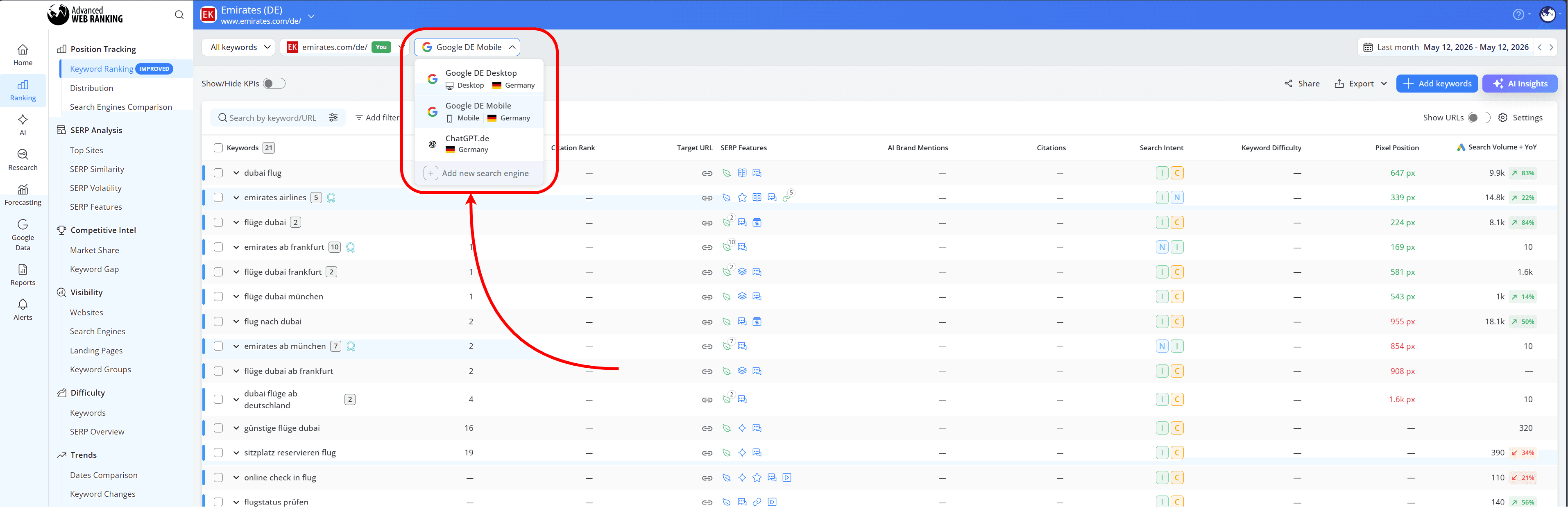Click the C intent badge for flug nach dubai
The width and height of the screenshot is (1568, 507).
(1177, 321)
